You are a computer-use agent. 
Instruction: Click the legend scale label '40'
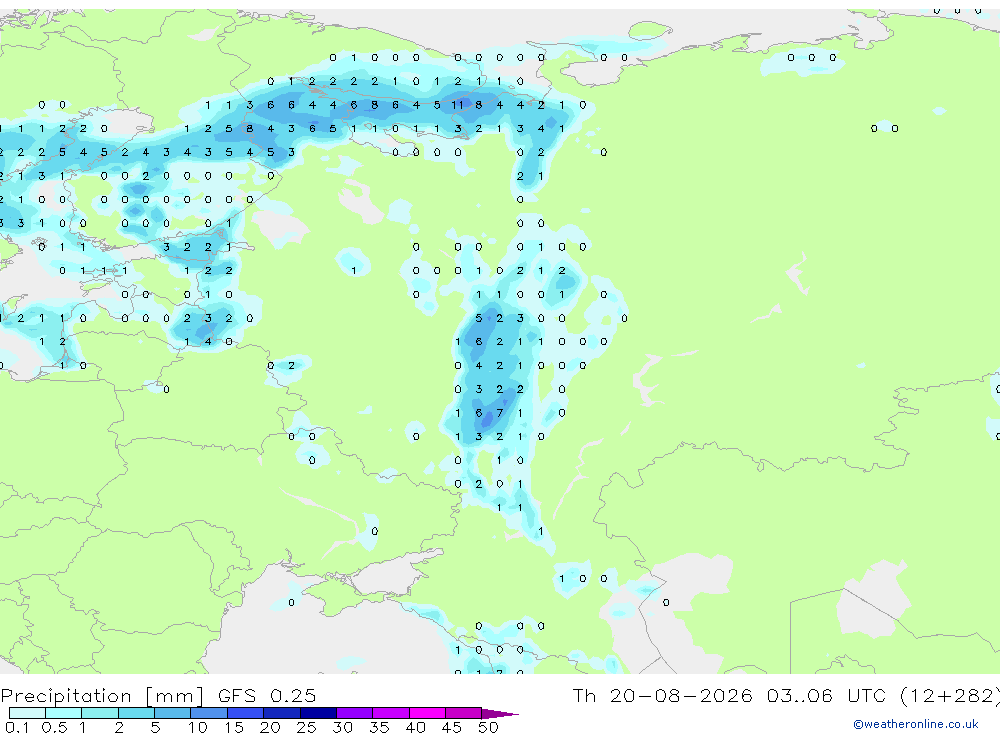point(415,727)
